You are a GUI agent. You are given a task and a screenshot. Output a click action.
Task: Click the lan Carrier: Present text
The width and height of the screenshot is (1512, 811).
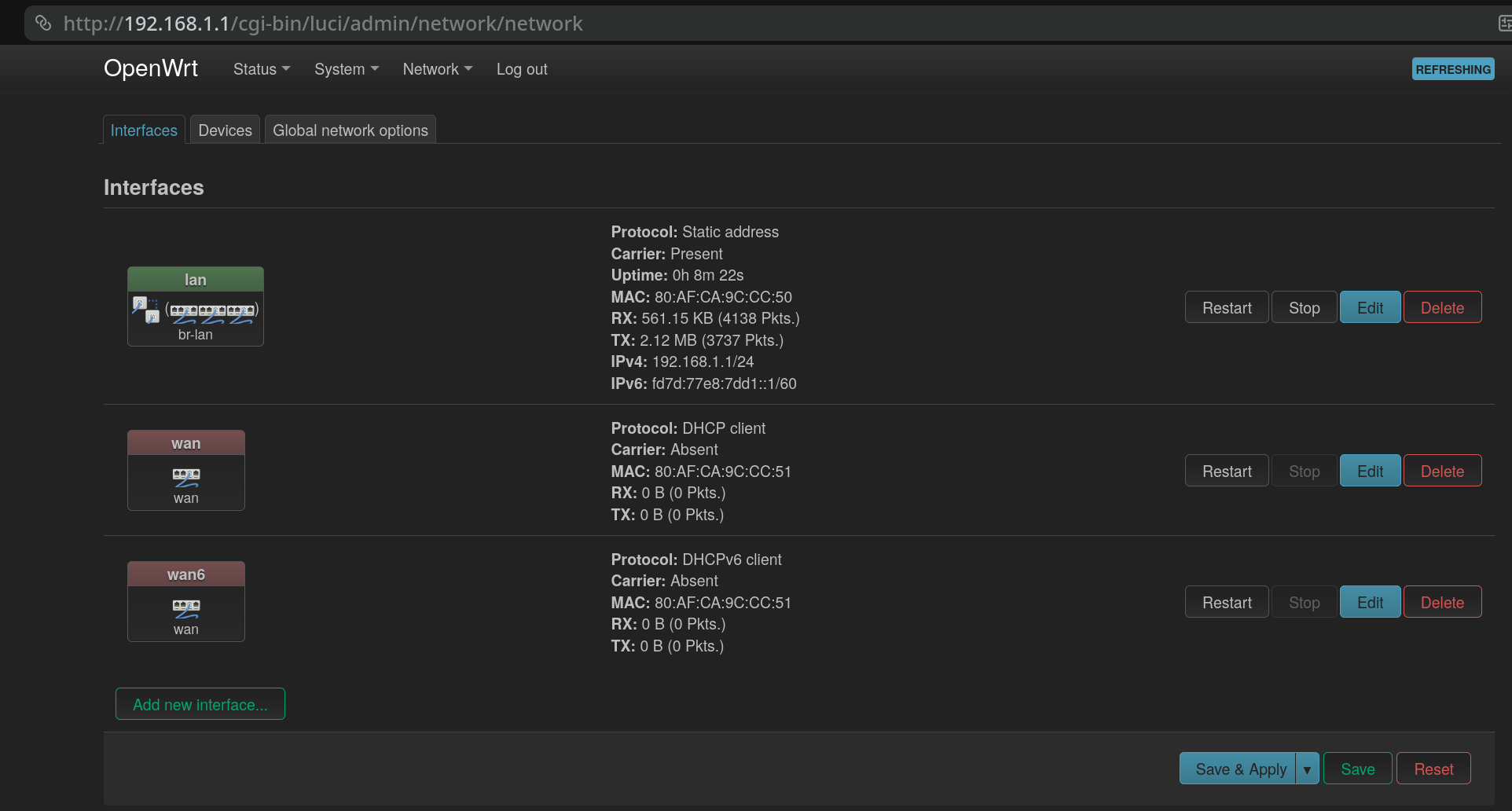click(x=667, y=254)
